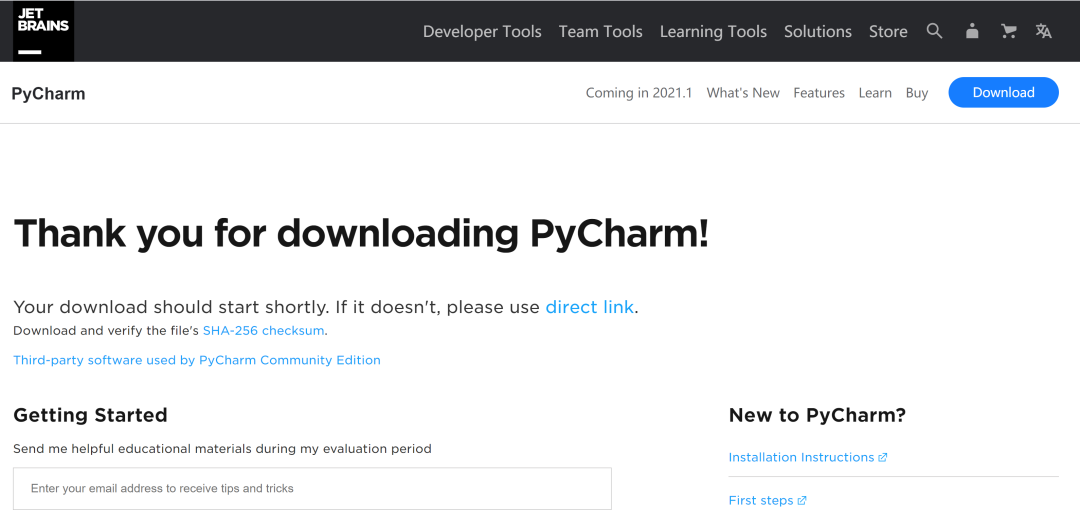This screenshot has width=1080, height=511.
Task: Open the account profile icon
Action: pyautogui.click(x=972, y=31)
